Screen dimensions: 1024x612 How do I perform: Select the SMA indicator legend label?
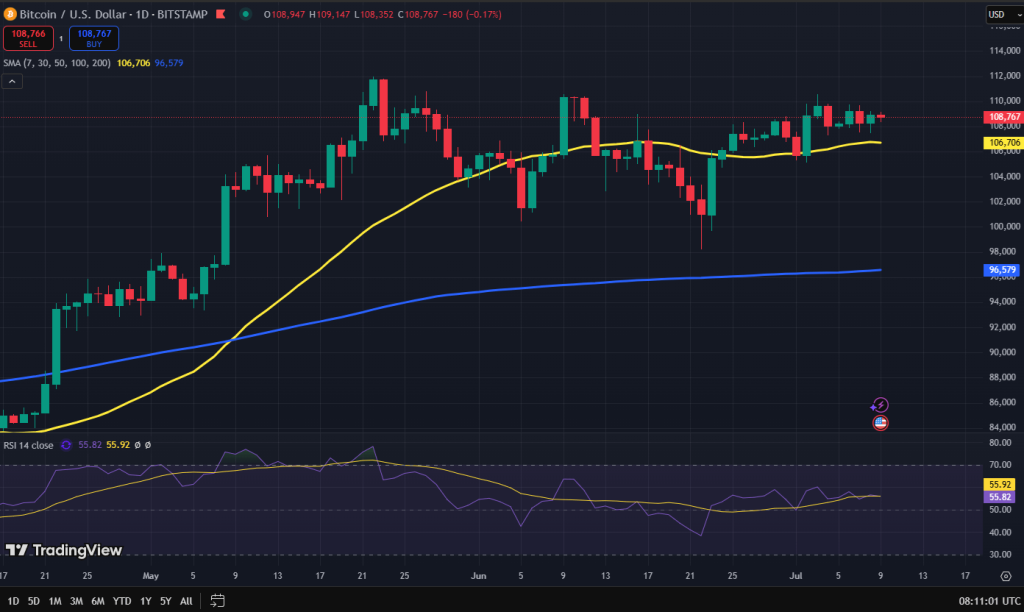point(57,63)
